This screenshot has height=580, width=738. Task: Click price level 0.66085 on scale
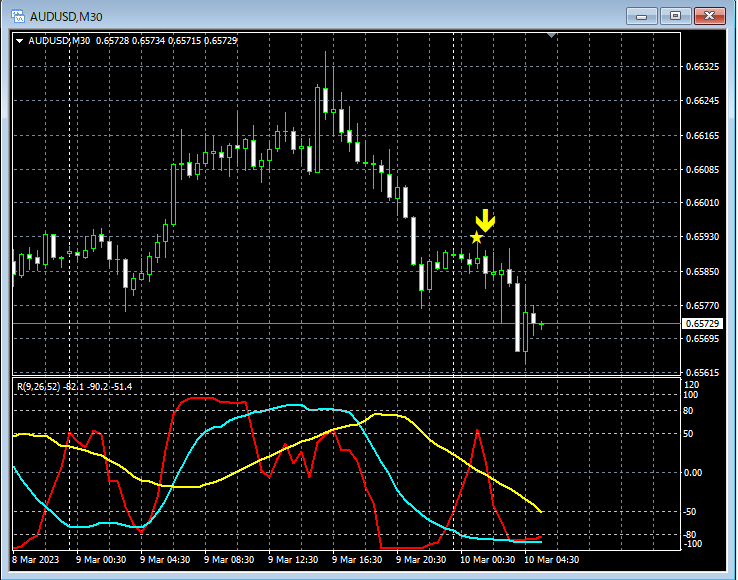702,169
